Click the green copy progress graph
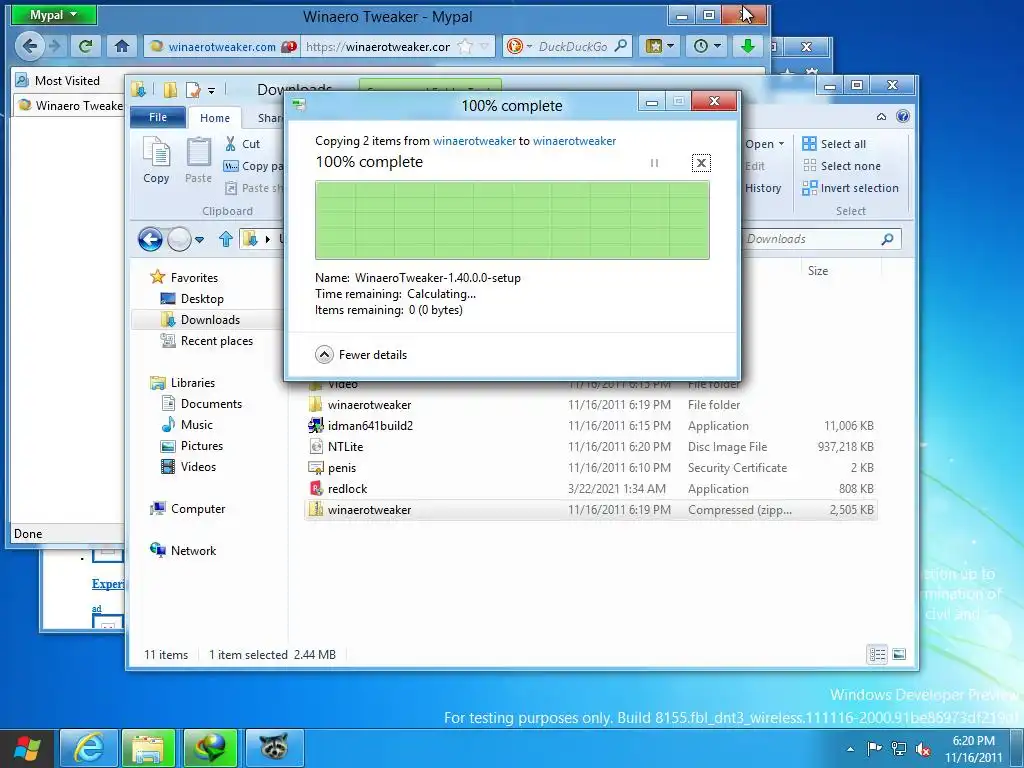Image resolution: width=1024 pixels, height=768 pixels. click(512, 220)
